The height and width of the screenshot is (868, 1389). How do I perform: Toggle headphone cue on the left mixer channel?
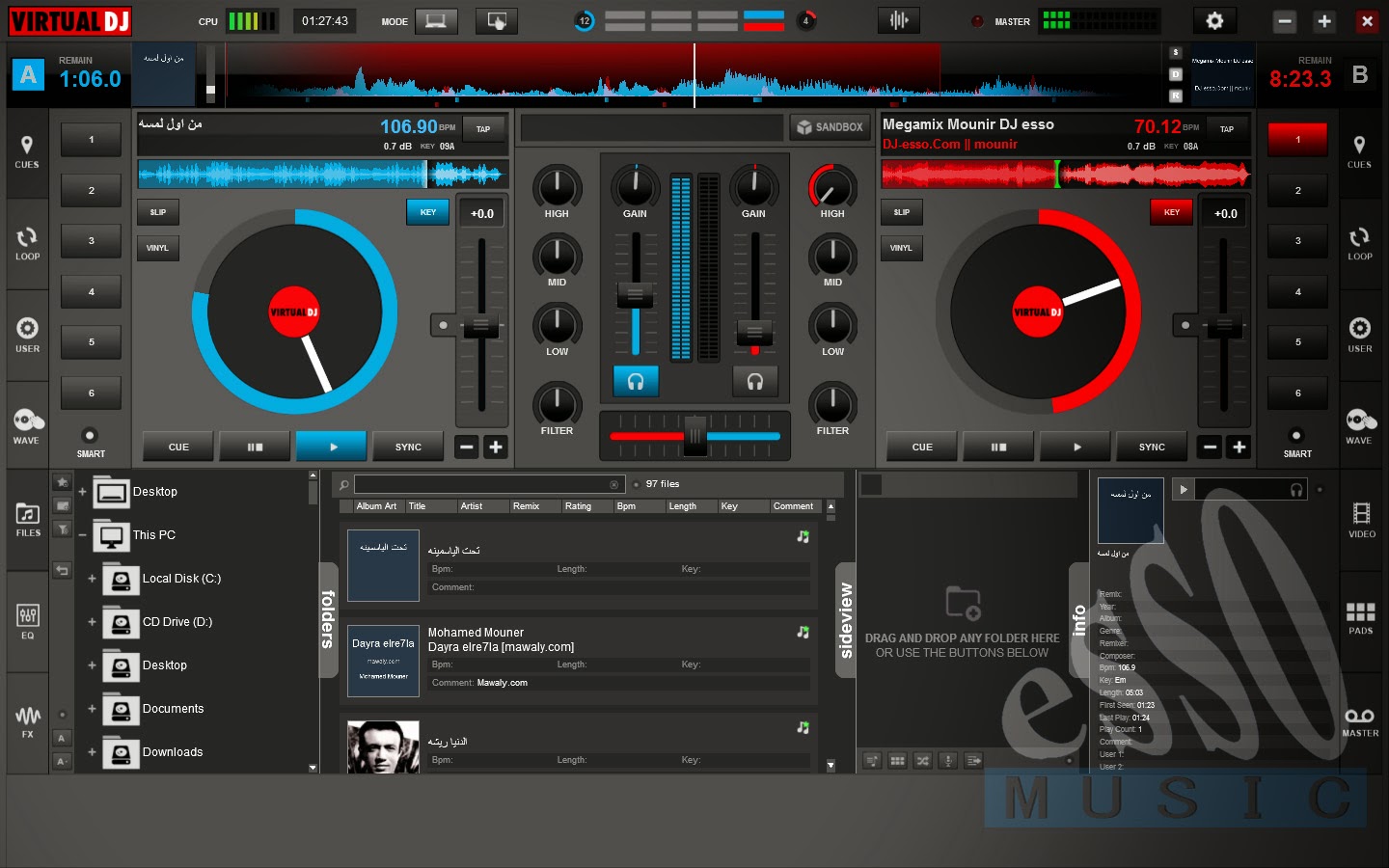click(x=635, y=382)
